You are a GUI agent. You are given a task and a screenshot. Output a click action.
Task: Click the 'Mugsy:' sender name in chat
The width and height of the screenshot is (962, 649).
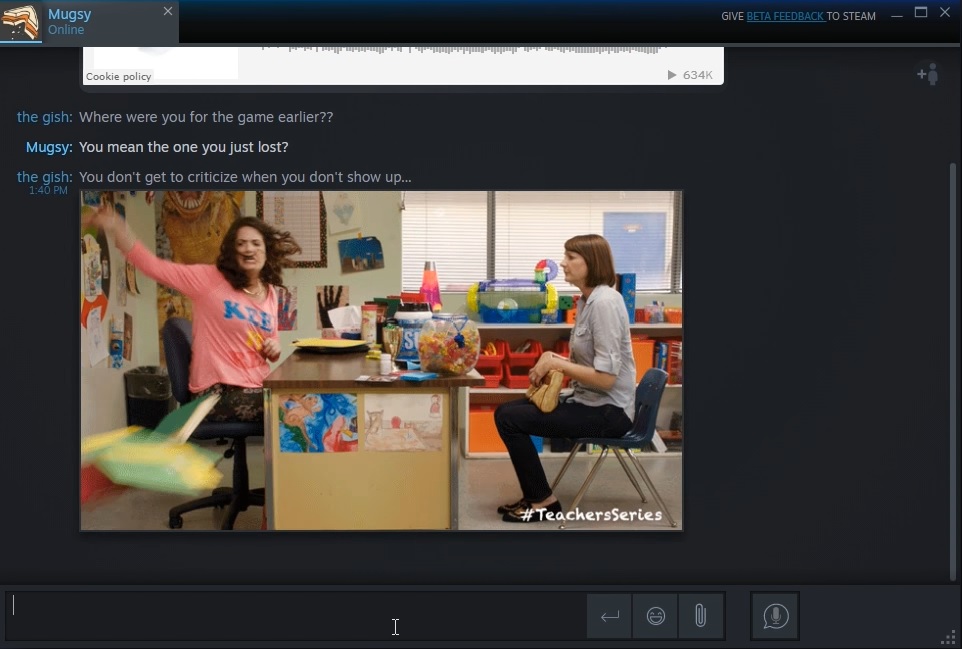[x=49, y=147]
